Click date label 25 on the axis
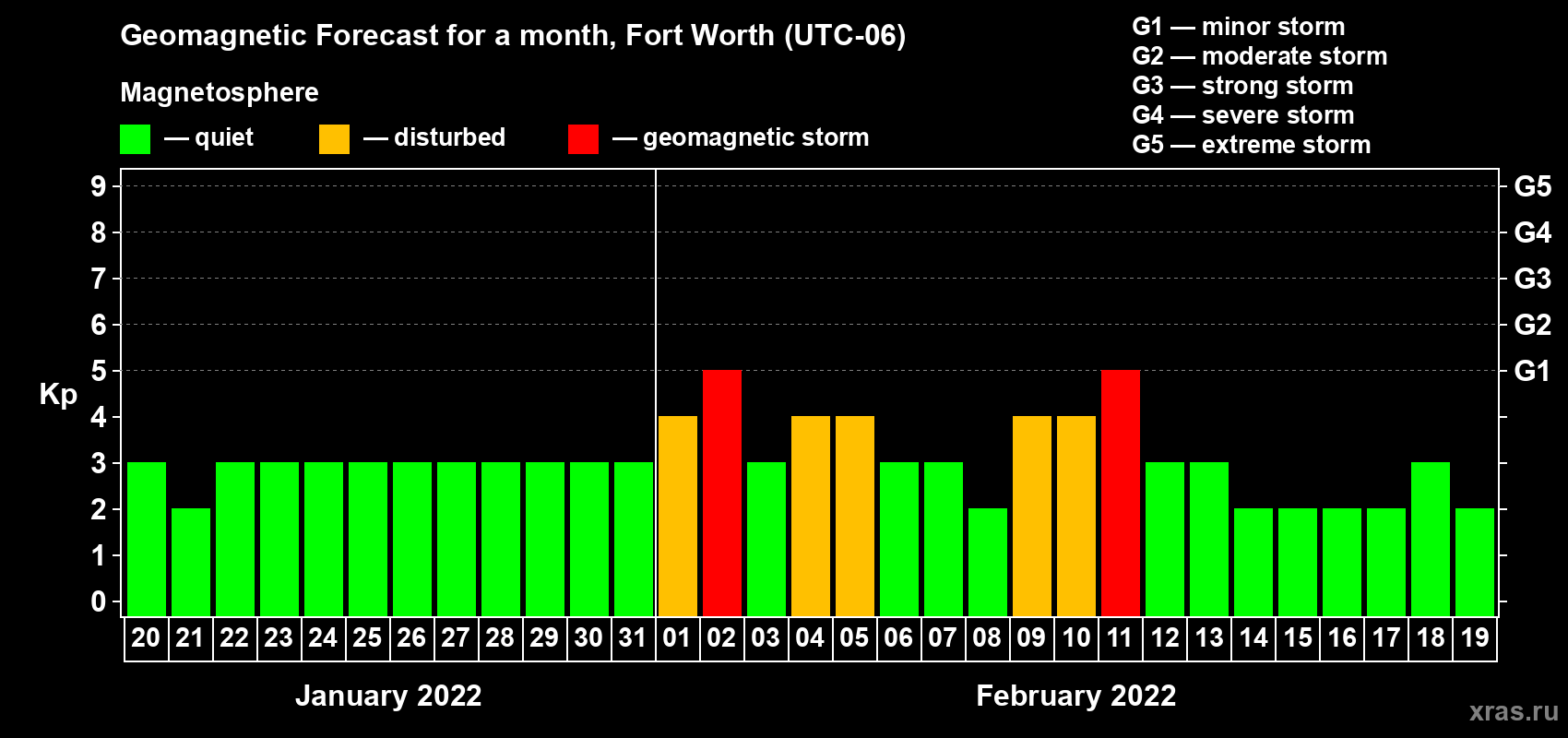Viewport: 1568px width, 738px height. click(x=367, y=637)
